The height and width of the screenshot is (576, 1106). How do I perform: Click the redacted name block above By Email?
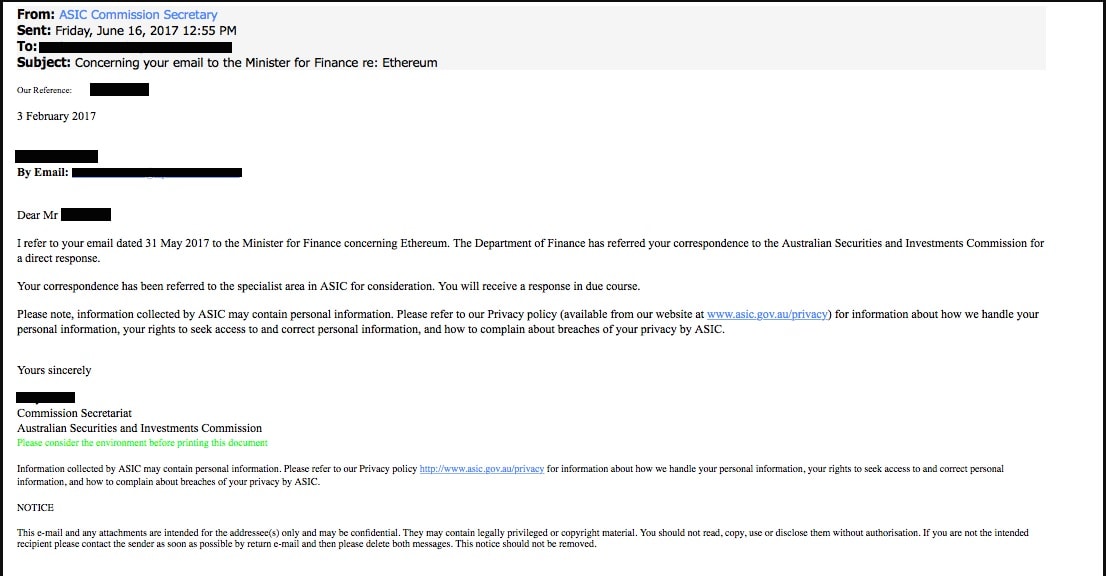pos(57,156)
